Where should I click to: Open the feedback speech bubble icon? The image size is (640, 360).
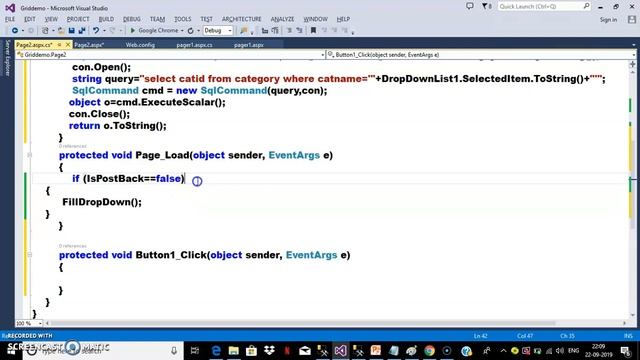pos(470,6)
